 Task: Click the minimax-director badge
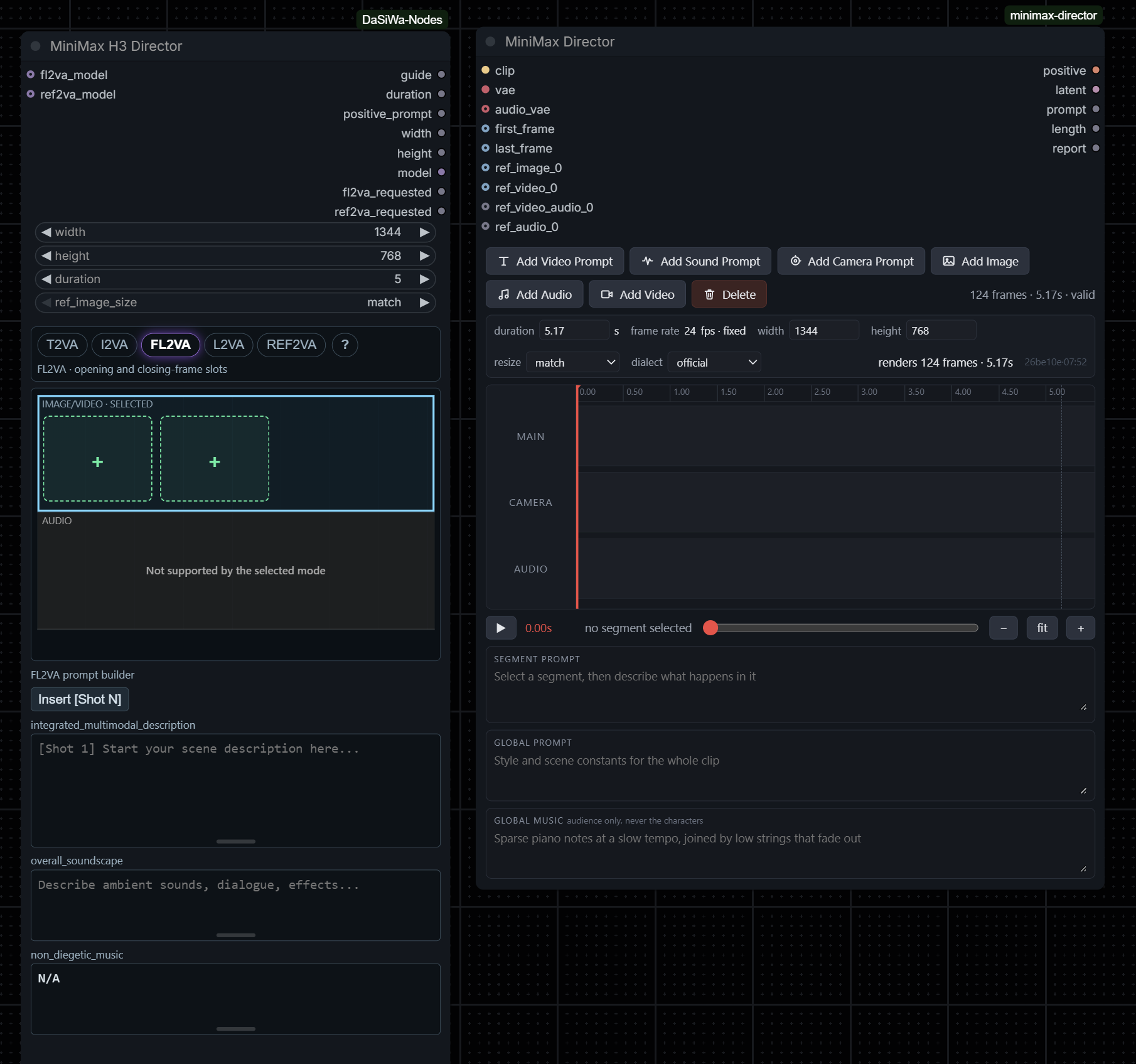(x=1053, y=15)
